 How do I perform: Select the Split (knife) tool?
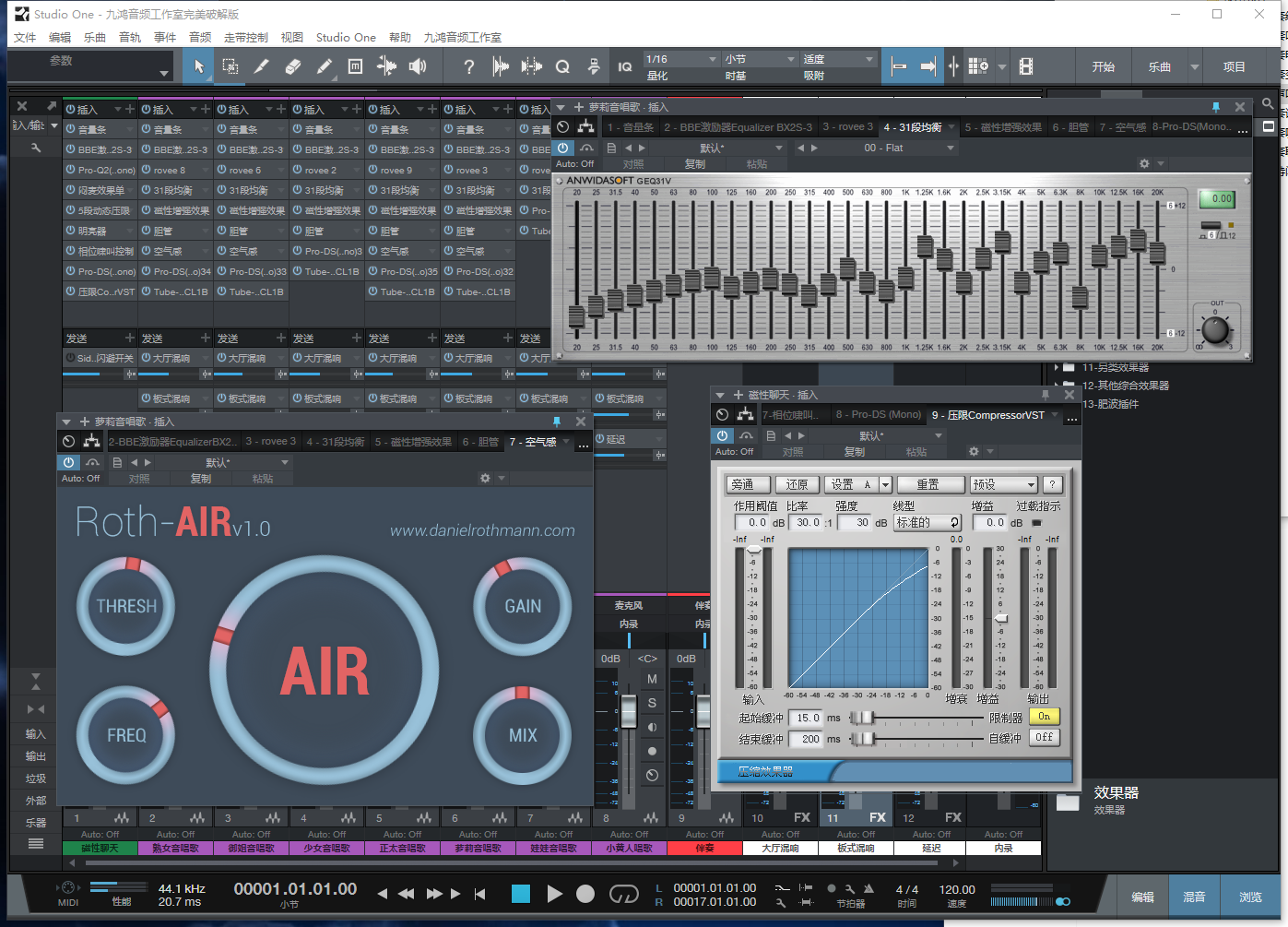[386, 66]
